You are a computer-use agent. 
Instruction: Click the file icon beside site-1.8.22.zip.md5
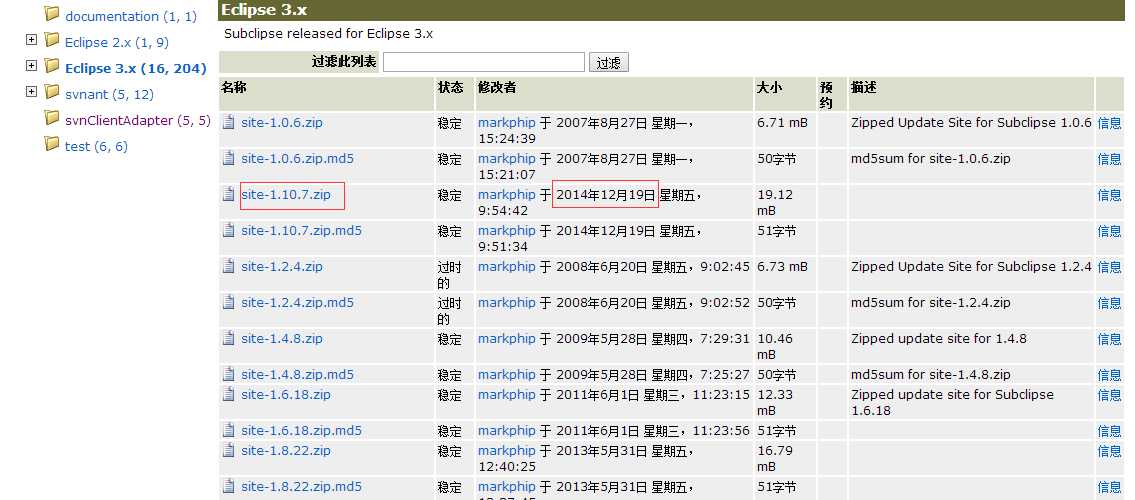229,486
